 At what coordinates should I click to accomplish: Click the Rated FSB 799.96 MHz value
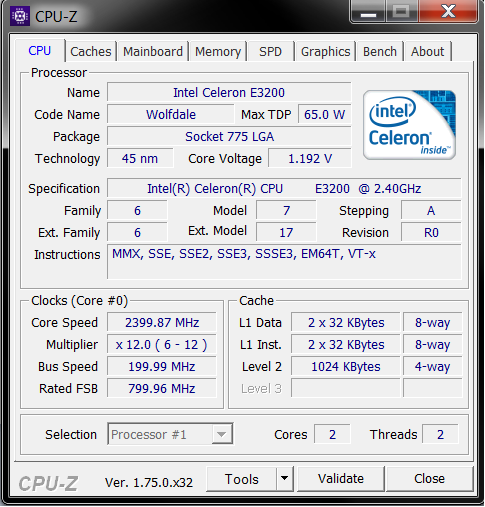click(x=162, y=388)
